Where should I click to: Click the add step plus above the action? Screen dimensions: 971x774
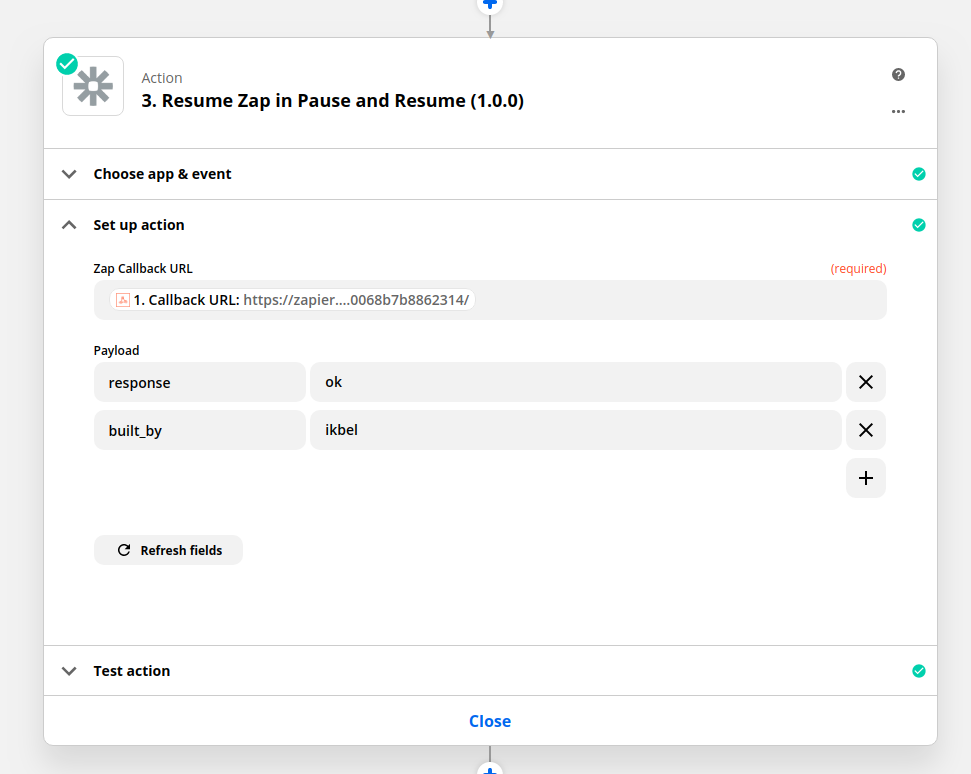[x=489, y=4]
